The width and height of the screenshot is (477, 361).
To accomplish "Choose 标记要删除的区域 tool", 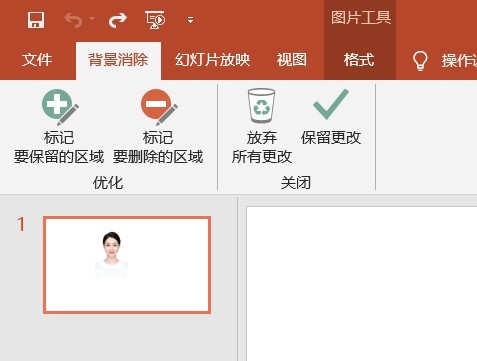I will click(158, 127).
